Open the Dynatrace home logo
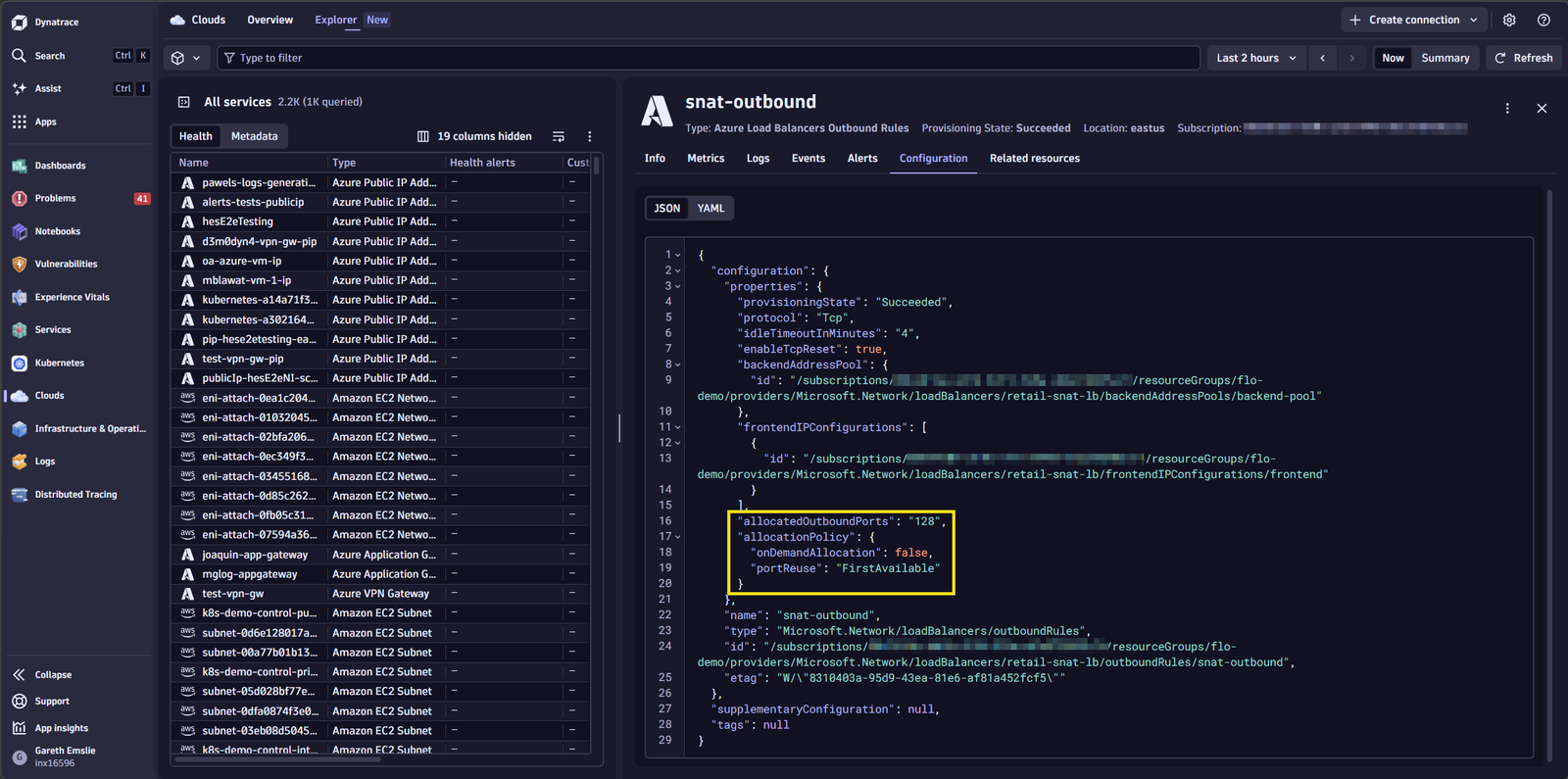This screenshot has height=779, width=1568. pos(19,22)
